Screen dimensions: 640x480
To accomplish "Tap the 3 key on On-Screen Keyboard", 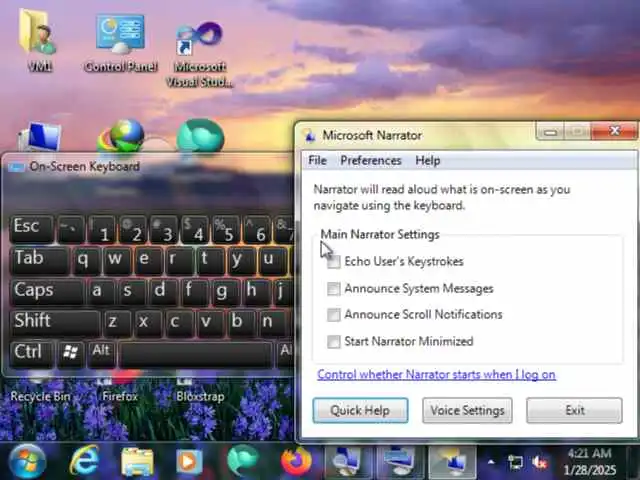I will pyautogui.click(x=164, y=229).
